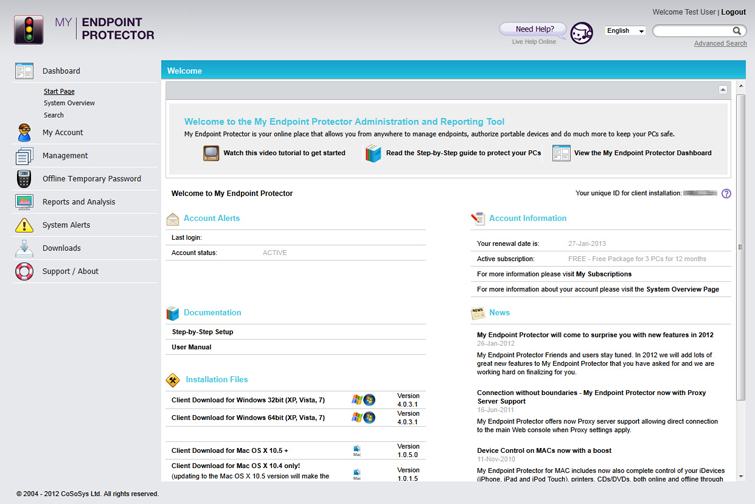Open Advanced Search link
The width and height of the screenshot is (755, 504).
coord(720,43)
